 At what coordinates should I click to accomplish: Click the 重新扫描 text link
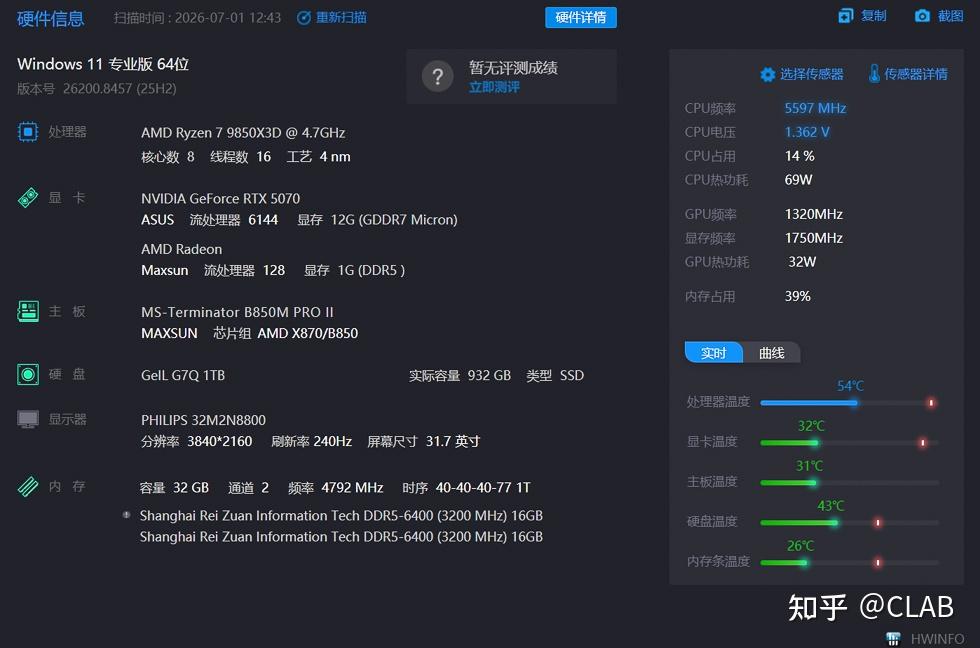341,17
